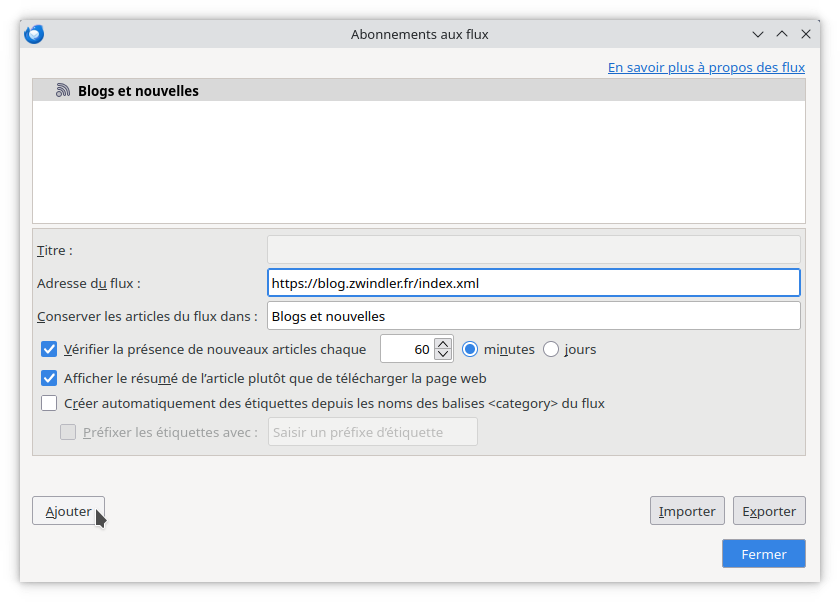Open Conserver les articles du flux dans selector
Screen dimensions: 840x602
click(x=533, y=316)
